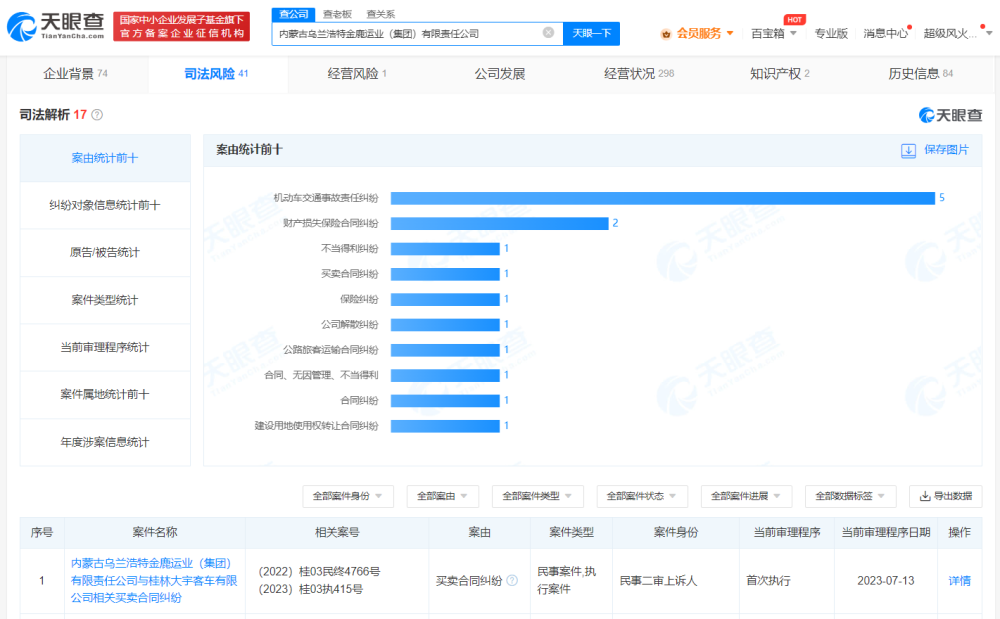
Task: Select 年度涉案信息统计 in the side list
Action: pyautogui.click(x=105, y=442)
